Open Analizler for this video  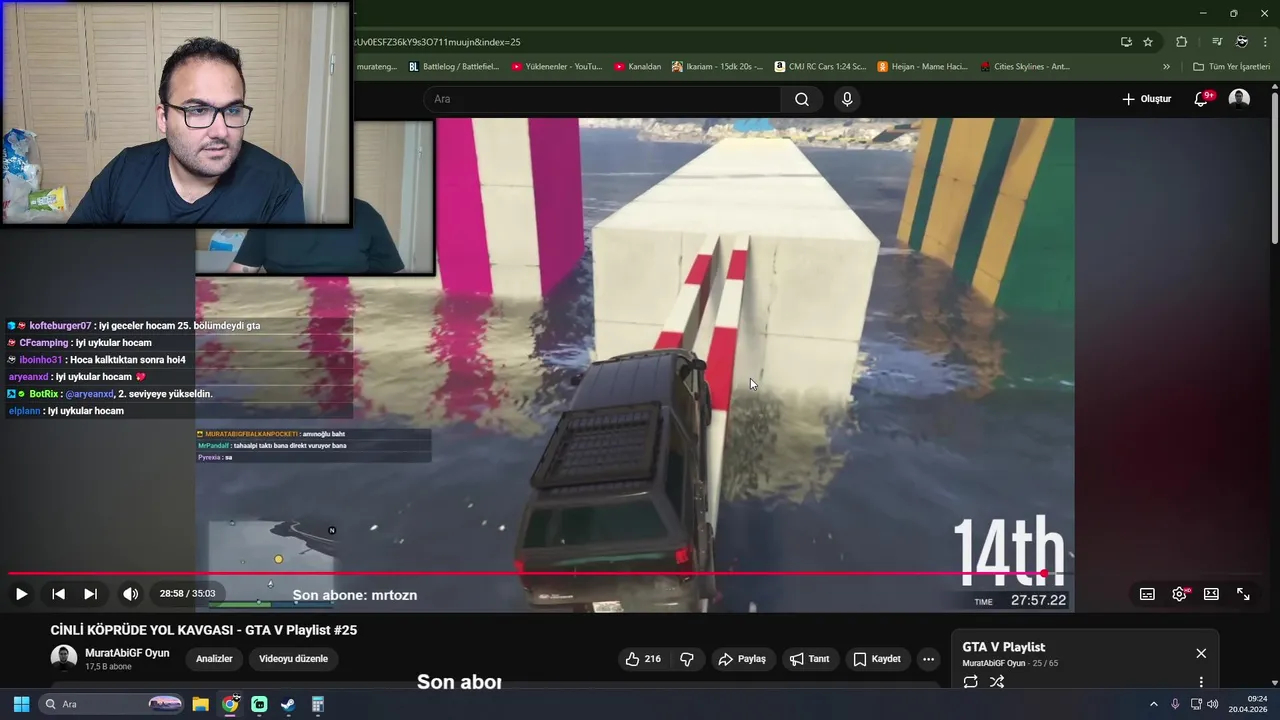tap(214, 659)
